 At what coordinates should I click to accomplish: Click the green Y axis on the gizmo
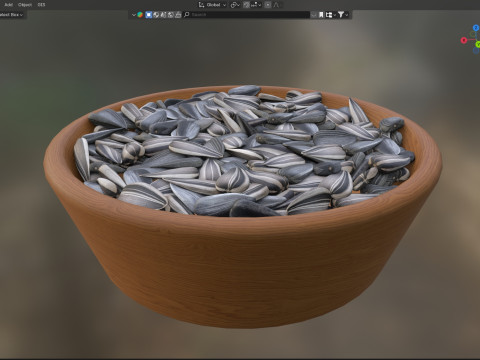[478, 44]
